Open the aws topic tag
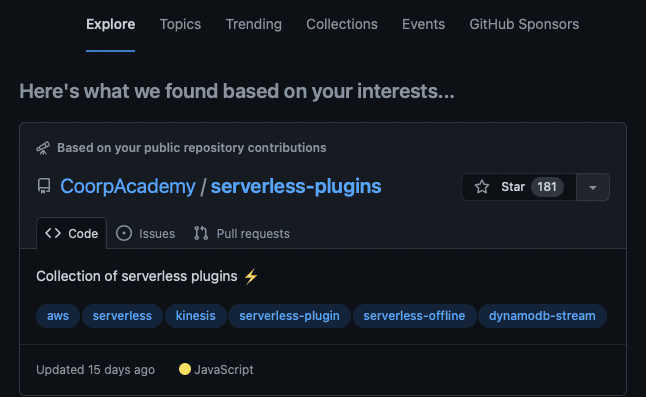 [x=58, y=316]
